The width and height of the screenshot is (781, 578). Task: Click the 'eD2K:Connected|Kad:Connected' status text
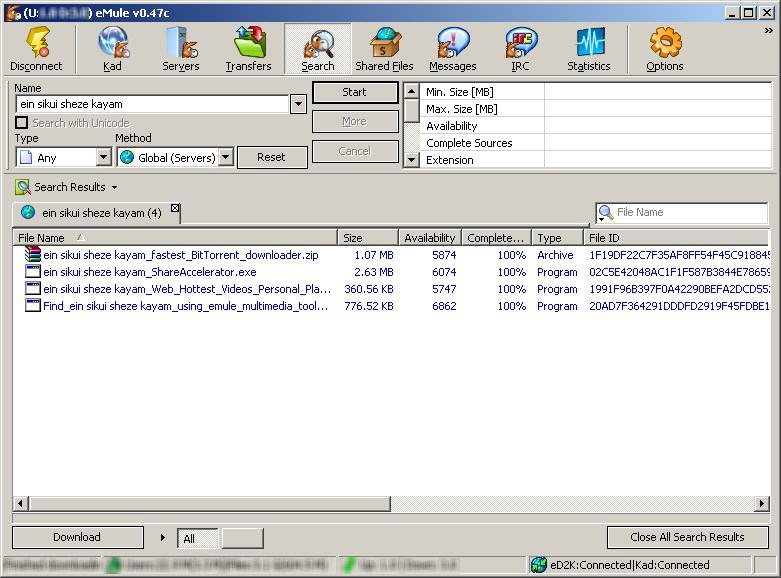click(630, 565)
